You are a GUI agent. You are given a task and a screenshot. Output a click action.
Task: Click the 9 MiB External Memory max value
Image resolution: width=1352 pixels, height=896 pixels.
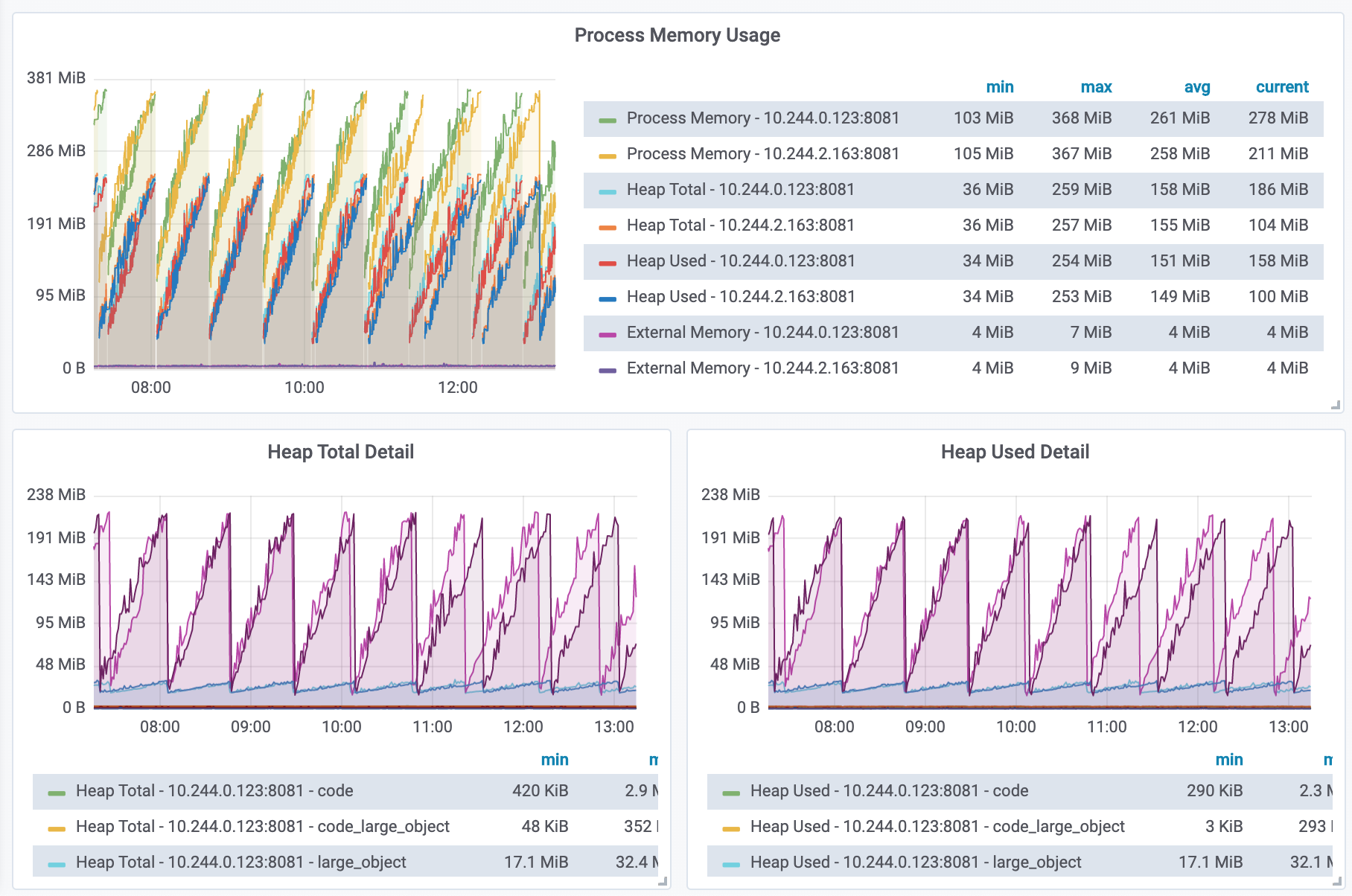[x=1091, y=368]
